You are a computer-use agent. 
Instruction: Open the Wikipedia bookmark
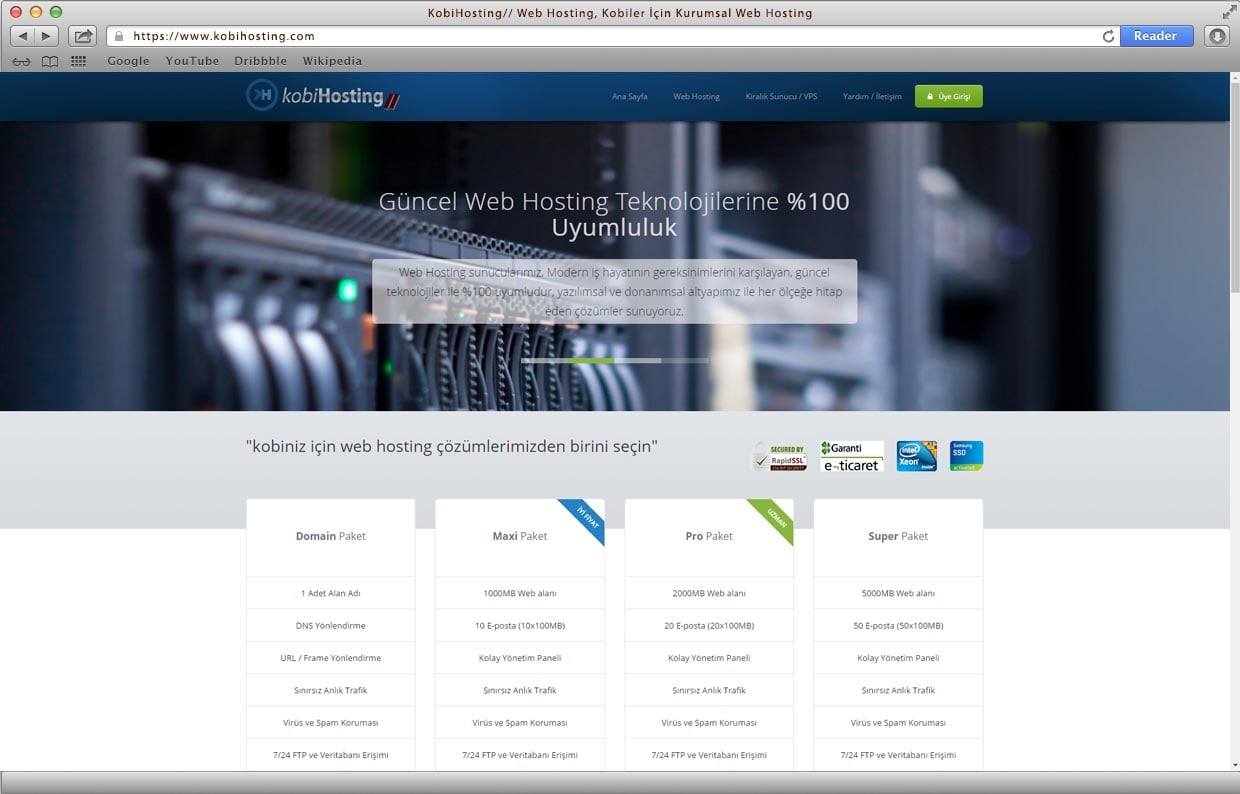[332, 60]
